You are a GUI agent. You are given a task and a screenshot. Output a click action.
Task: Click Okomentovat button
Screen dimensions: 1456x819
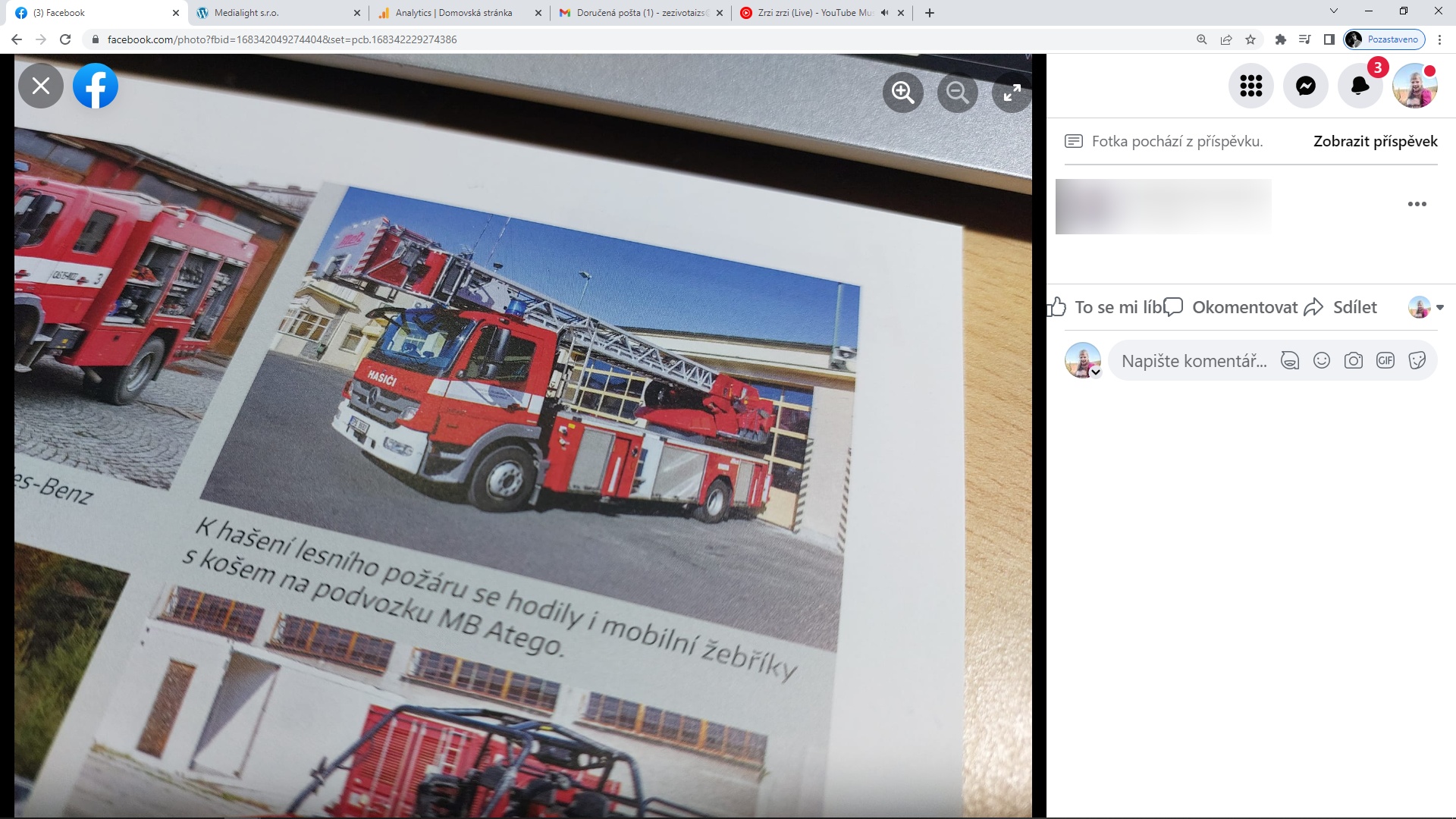tap(1231, 307)
